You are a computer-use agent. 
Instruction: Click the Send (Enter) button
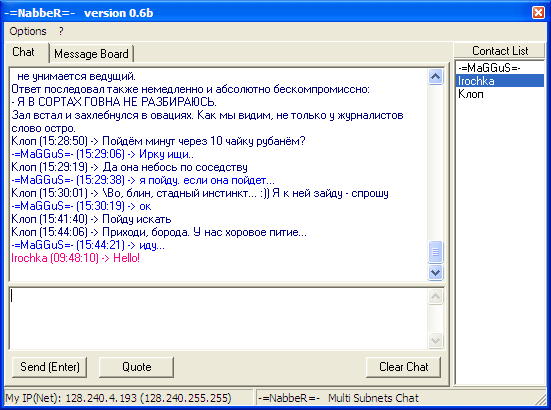coord(50,367)
